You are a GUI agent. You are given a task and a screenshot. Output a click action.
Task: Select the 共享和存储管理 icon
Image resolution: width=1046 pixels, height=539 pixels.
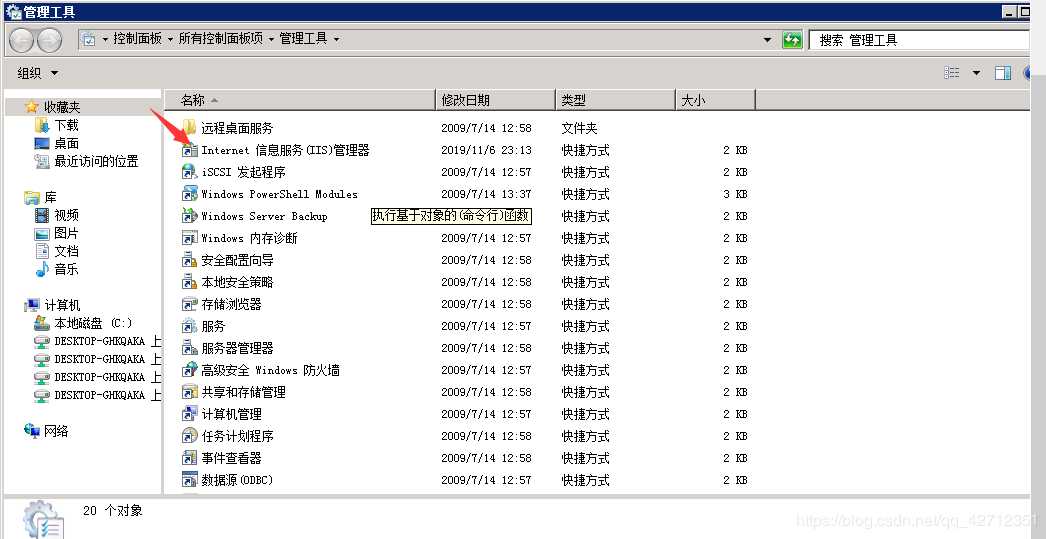(x=189, y=392)
